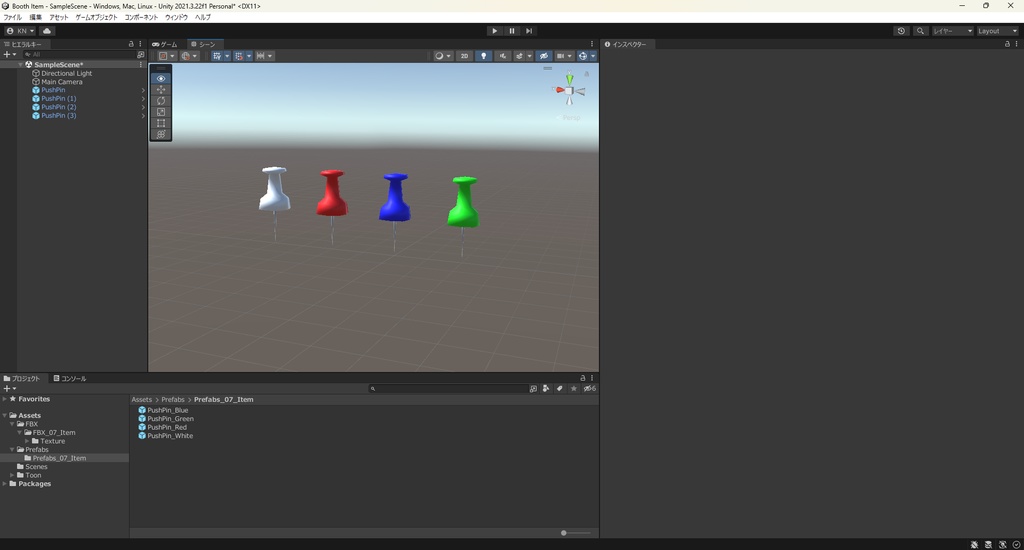Open the tool handle pivot dropdown
The height and width of the screenshot is (550, 1024).
(167, 56)
